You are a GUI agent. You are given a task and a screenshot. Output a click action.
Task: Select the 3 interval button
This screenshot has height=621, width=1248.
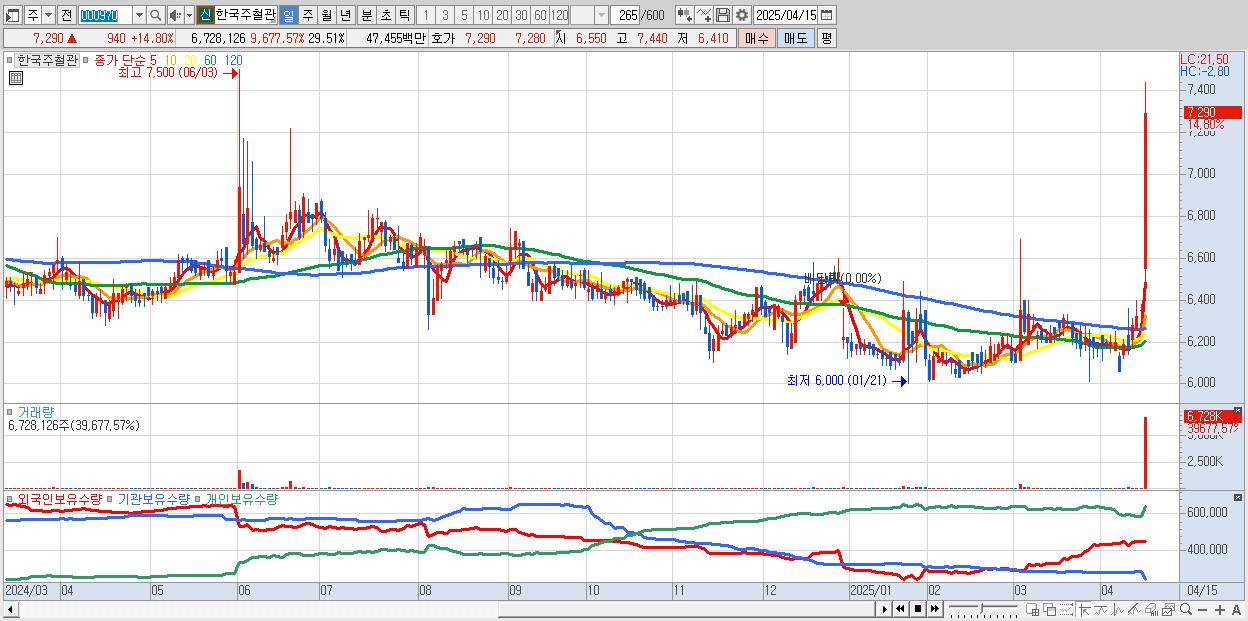click(445, 15)
